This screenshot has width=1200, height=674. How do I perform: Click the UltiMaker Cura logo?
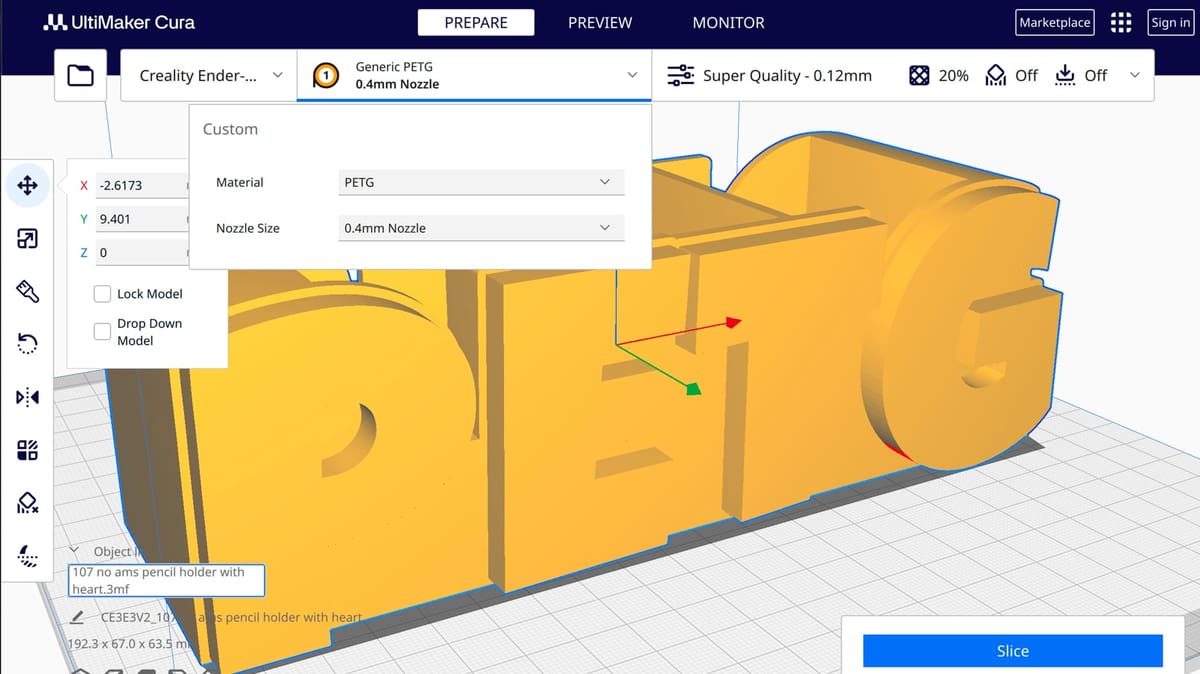pos(119,22)
